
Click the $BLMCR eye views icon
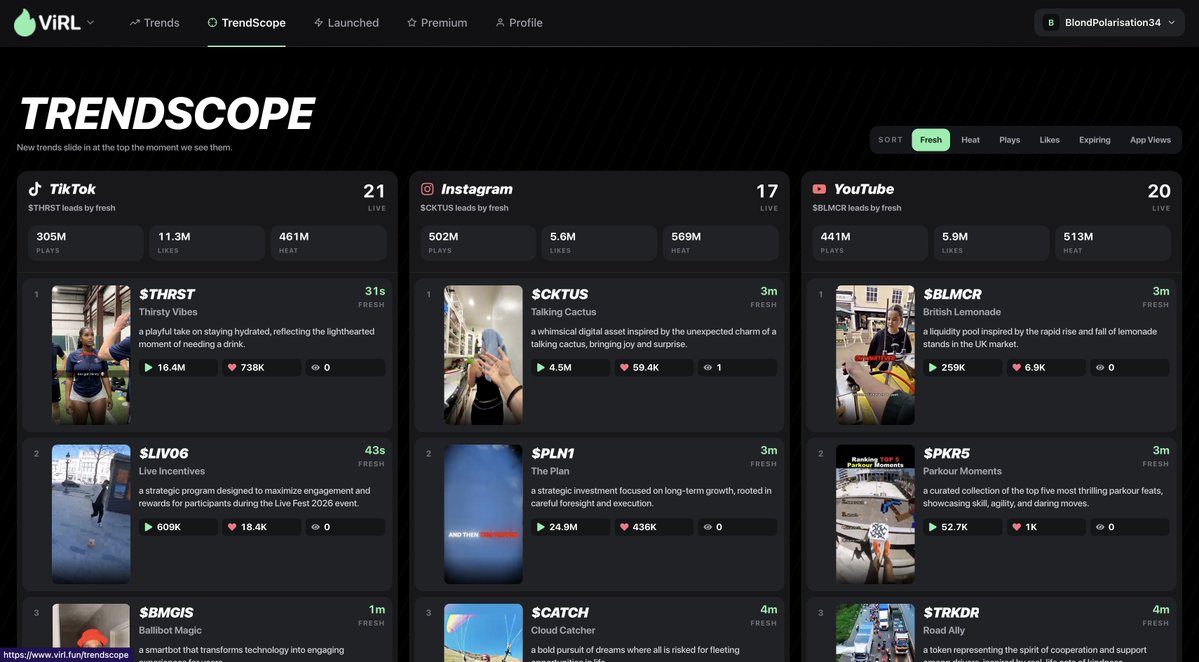coord(1100,368)
